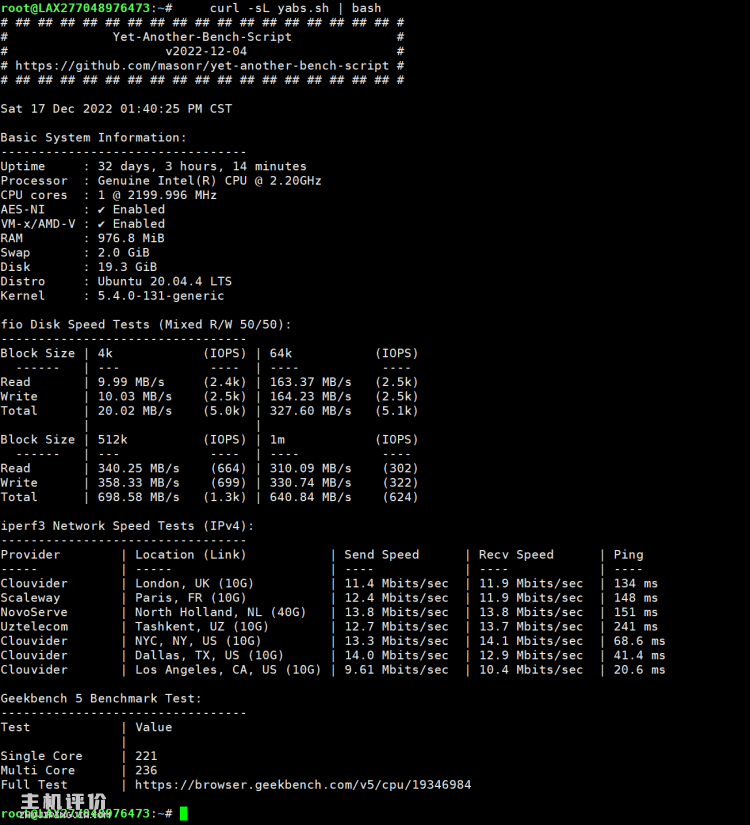Click the London ping 134 ms
Image resolution: width=750 pixels, height=825 pixels.
636,583
